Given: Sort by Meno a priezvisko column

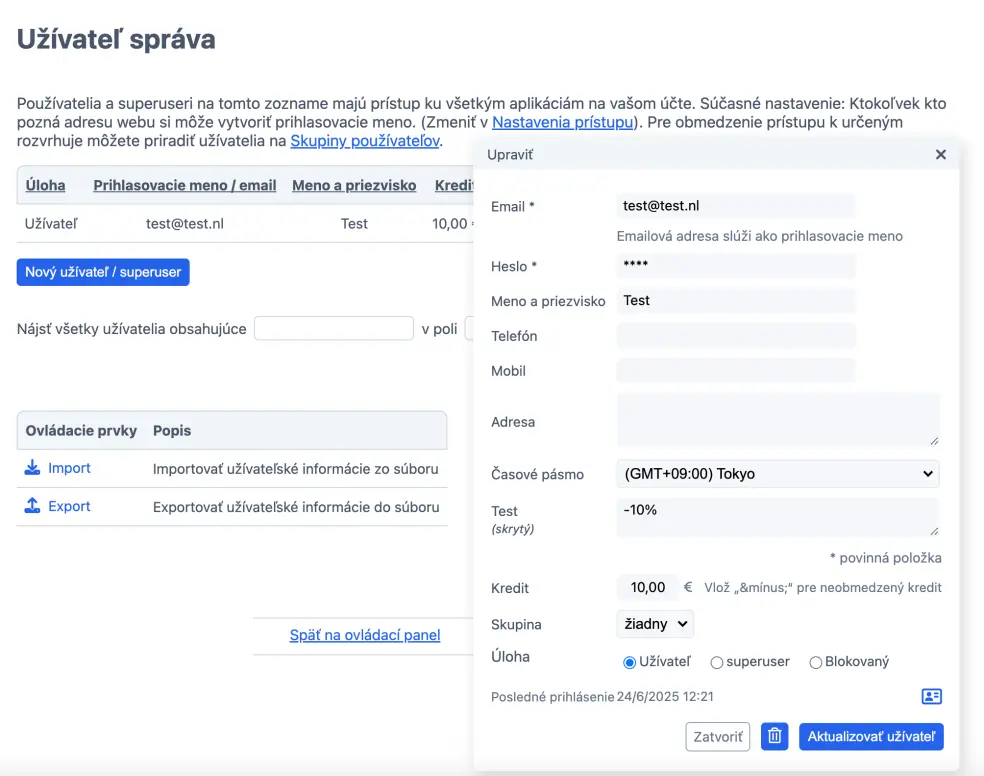Looking at the screenshot, I should pyautogui.click(x=354, y=186).
